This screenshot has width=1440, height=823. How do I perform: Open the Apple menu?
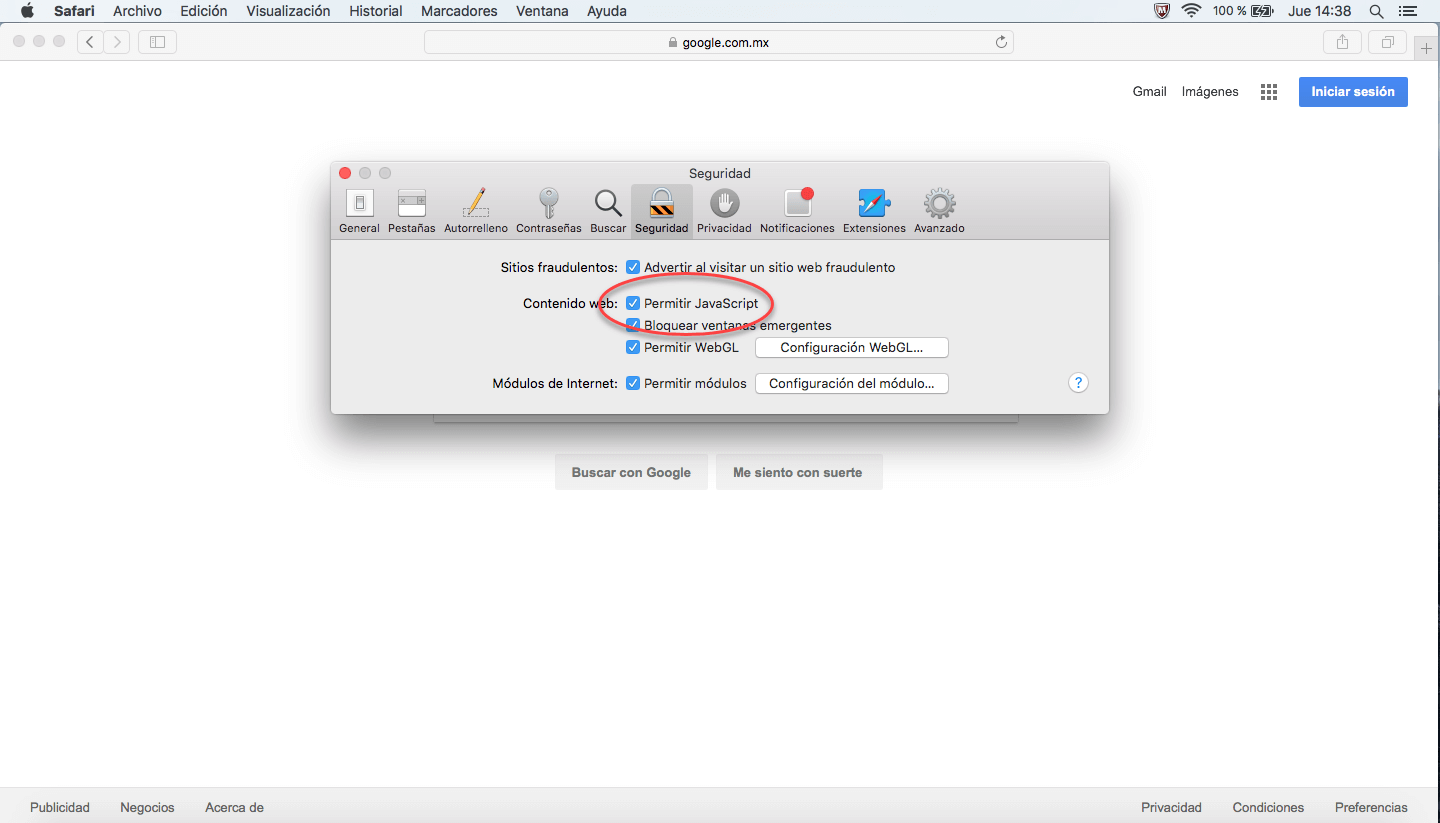click(27, 11)
